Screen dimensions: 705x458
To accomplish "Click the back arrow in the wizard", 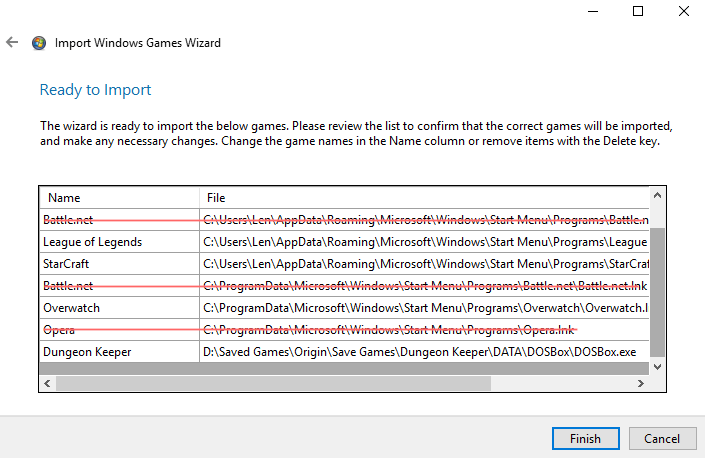I will coord(12,43).
